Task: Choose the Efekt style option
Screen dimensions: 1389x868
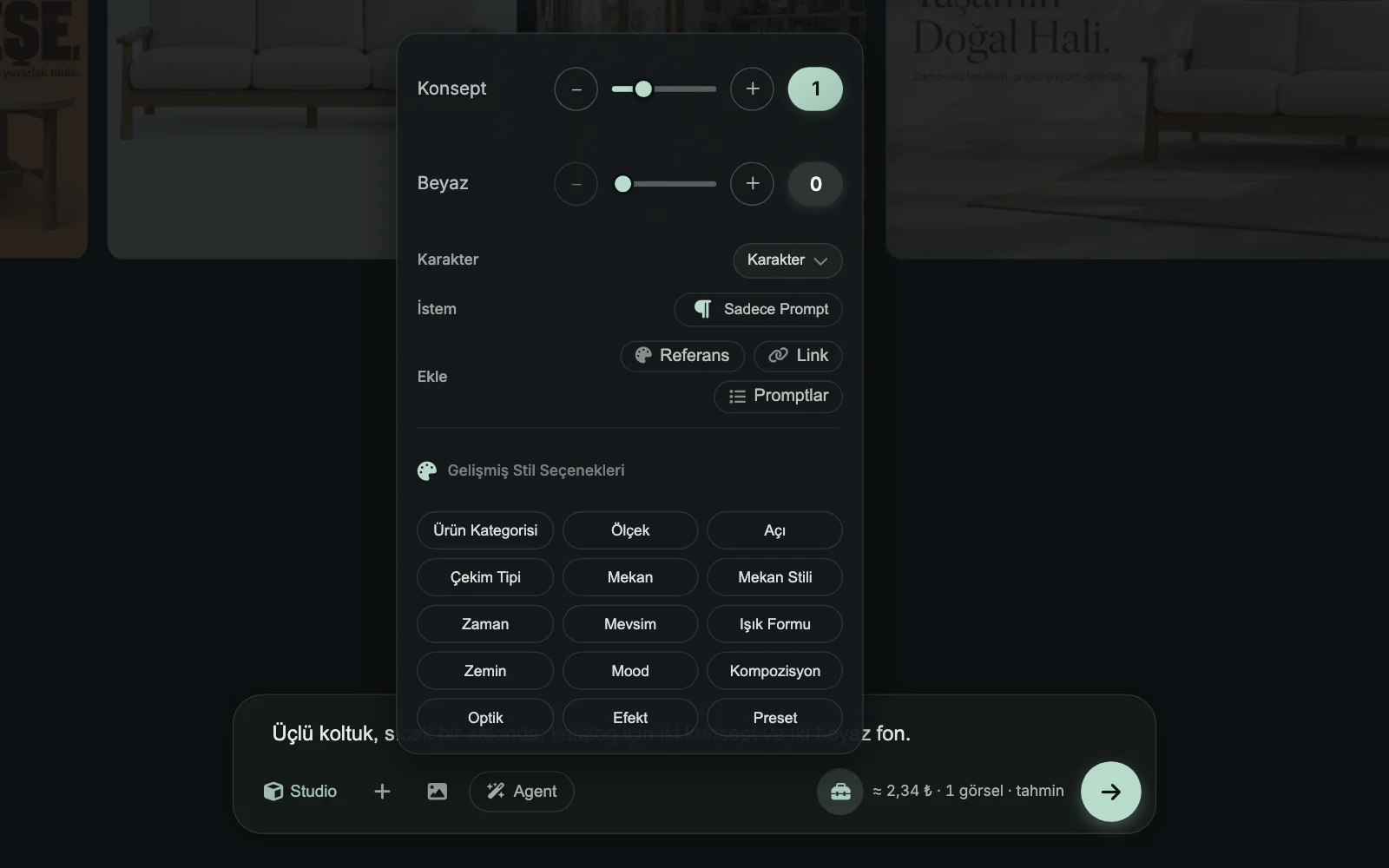Action: 630,718
